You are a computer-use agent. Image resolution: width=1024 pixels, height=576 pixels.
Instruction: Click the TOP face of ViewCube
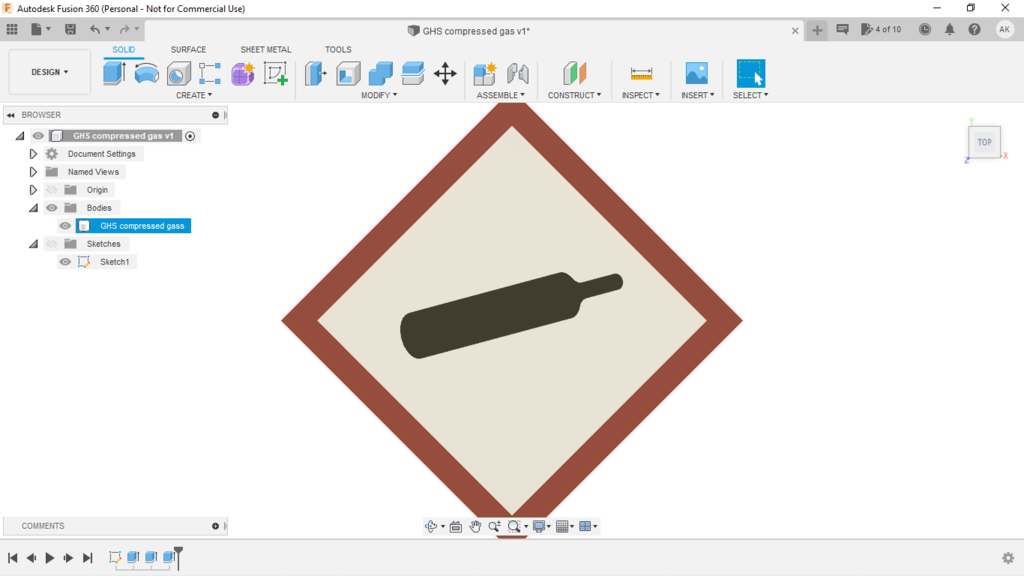(x=984, y=142)
